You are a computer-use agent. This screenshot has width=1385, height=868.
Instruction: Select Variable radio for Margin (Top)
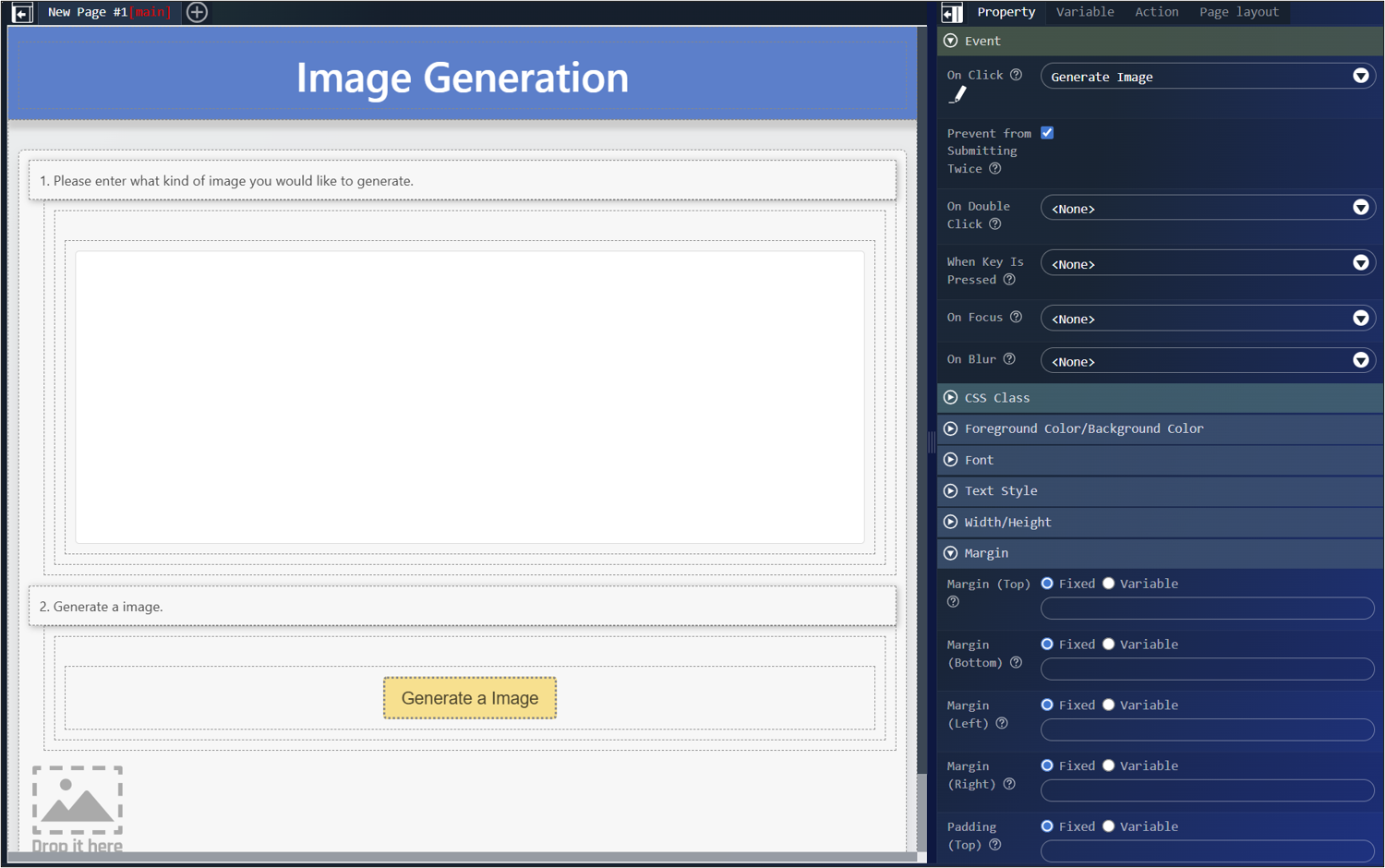tap(1109, 584)
